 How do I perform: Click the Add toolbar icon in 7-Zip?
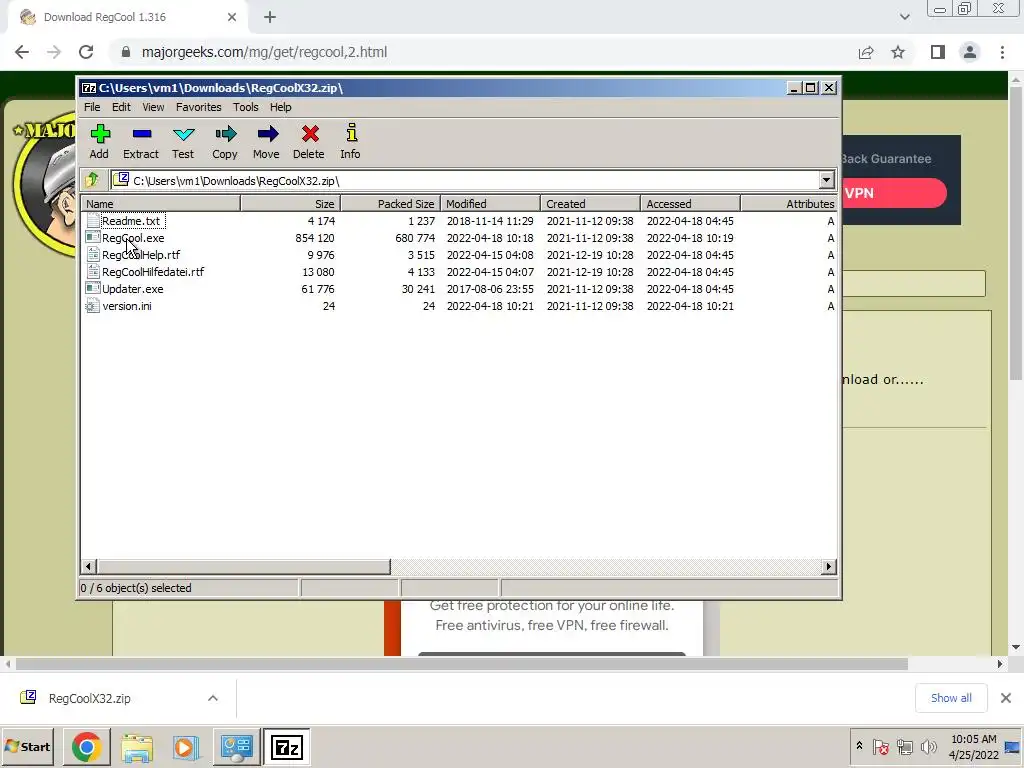click(99, 135)
